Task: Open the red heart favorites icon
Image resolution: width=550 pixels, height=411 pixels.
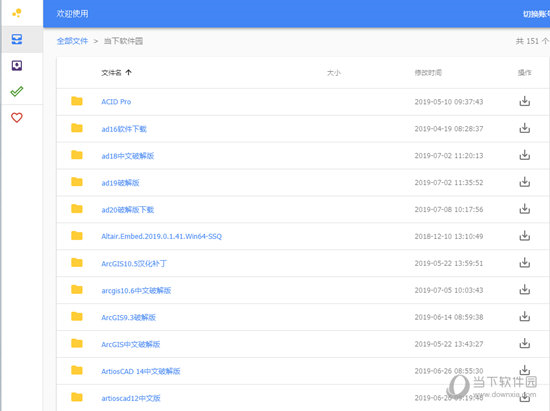Action: click(x=17, y=117)
